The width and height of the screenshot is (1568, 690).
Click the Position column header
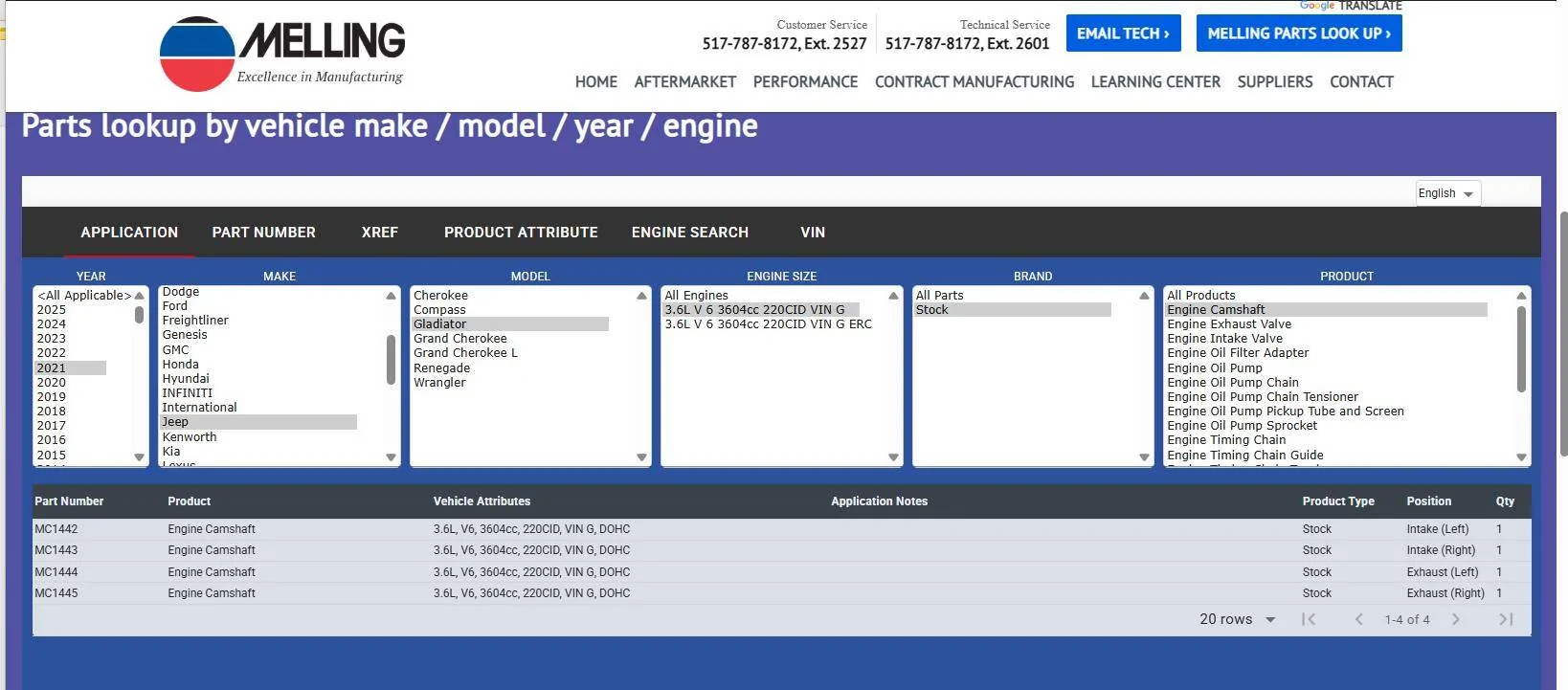click(1429, 501)
